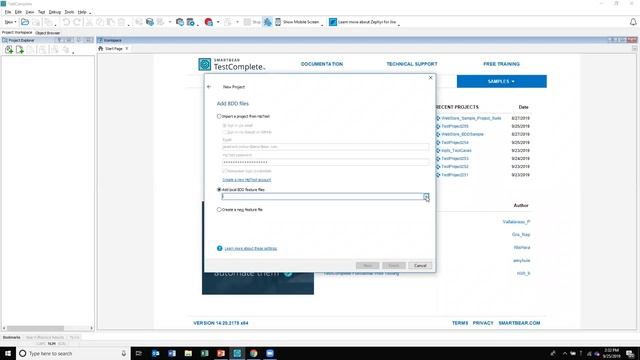Screen dimensions: 640x360
Task: Open the notification bell icon
Action: 633,22
